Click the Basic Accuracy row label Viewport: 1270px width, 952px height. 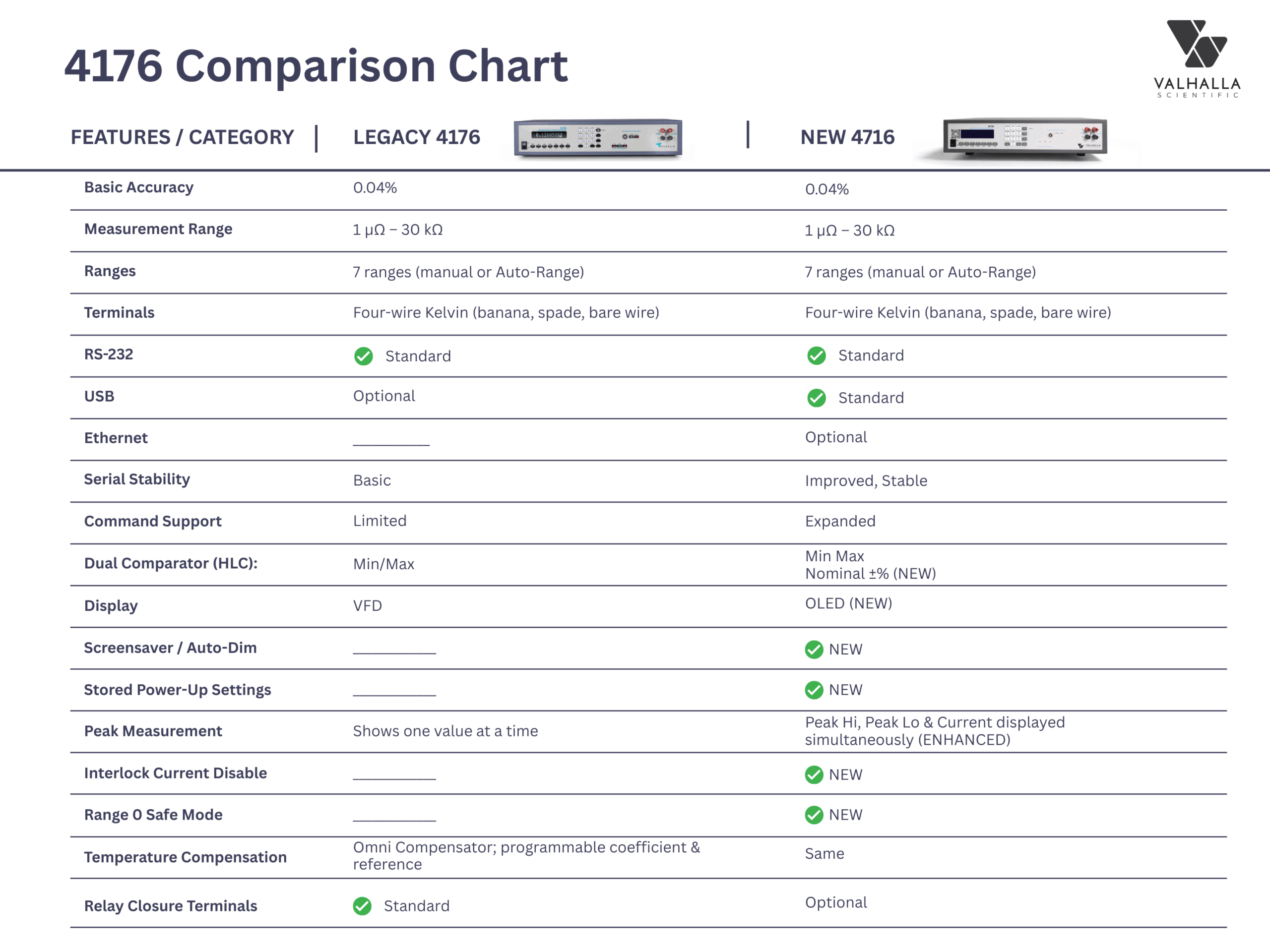(138, 187)
